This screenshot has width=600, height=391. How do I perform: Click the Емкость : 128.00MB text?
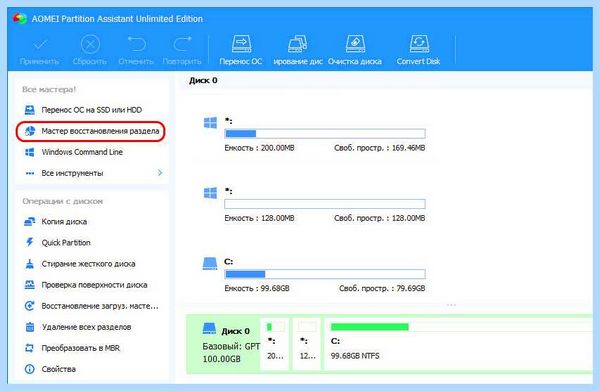tap(259, 218)
